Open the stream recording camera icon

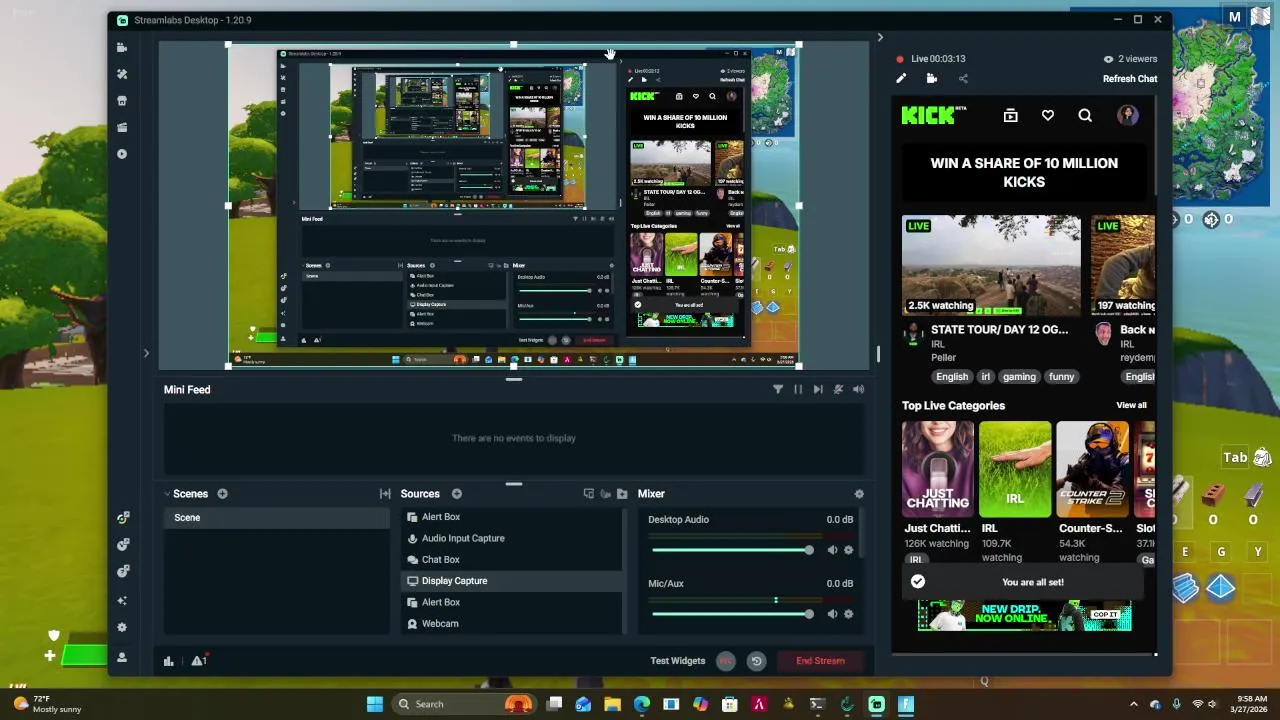[931, 79]
